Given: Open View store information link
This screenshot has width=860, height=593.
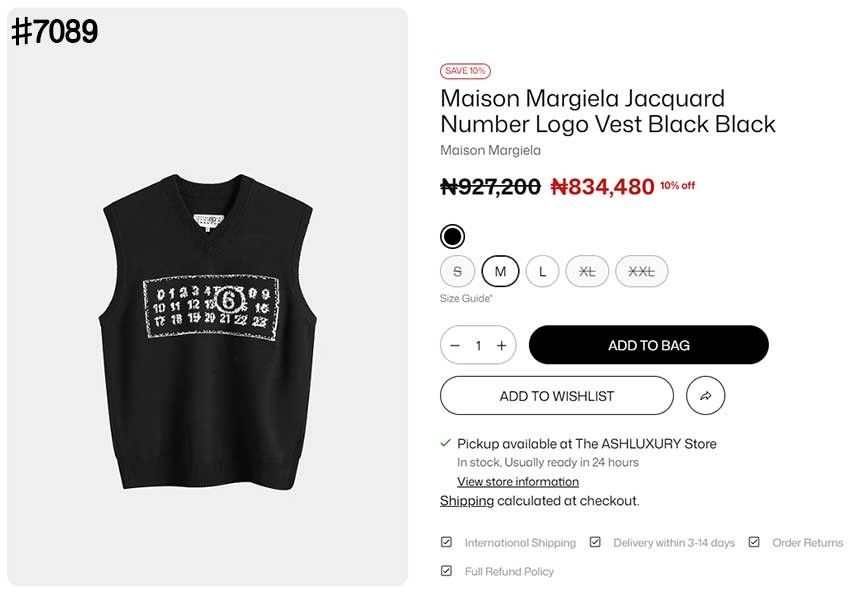Looking at the screenshot, I should click(x=517, y=482).
